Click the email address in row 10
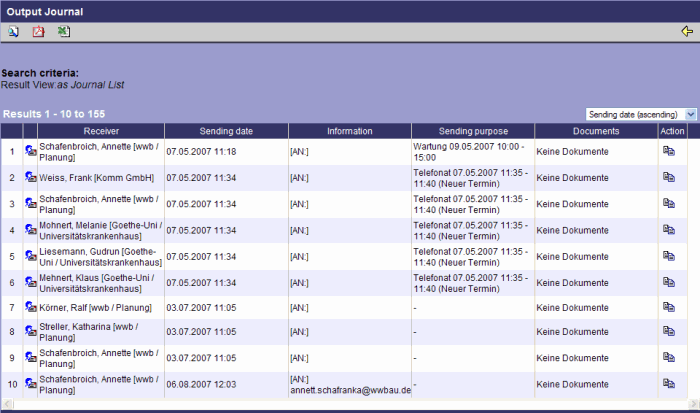The height and width of the screenshot is (413, 700). (349, 390)
